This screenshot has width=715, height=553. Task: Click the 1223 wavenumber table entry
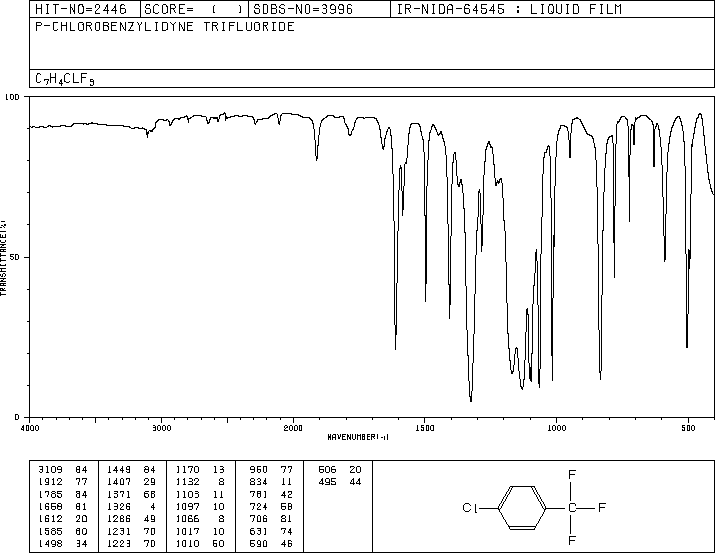119,543
